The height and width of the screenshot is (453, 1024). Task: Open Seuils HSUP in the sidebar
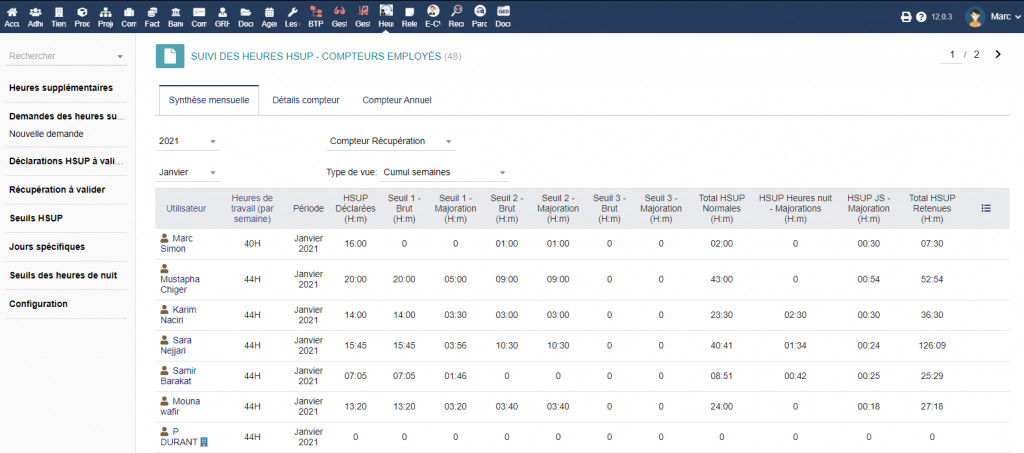click(x=36, y=218)
